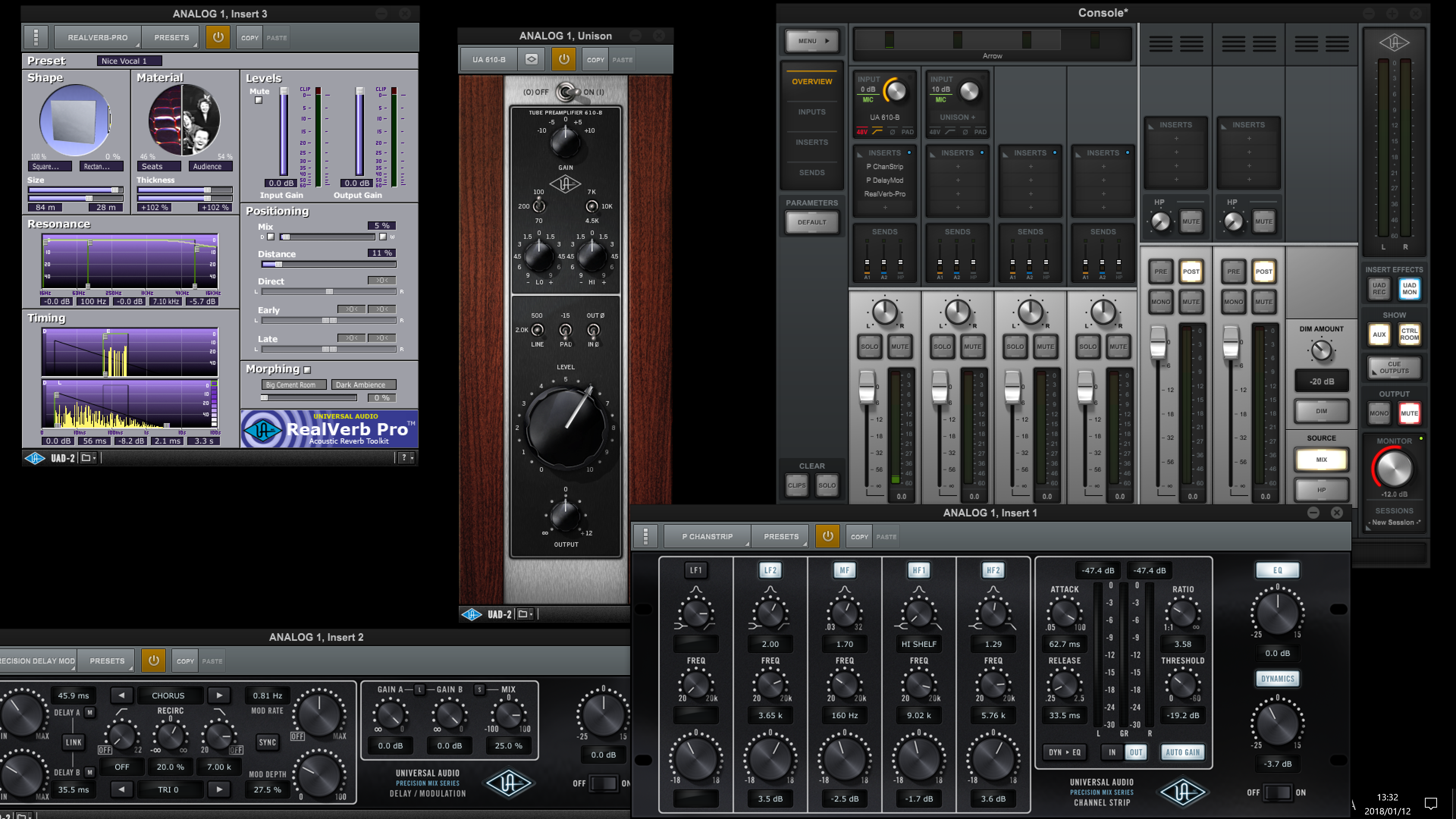This screenshot has width=1456, height=819.
Task: Open the Seats material dropdown
Action: [x=159, y=166]
